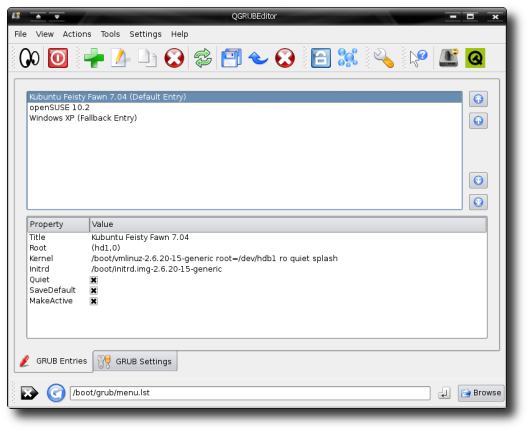The image size is (530, 432).
Task: Click the Initrd value /boot/initrd.img line
Action: [x=156, y=269]
